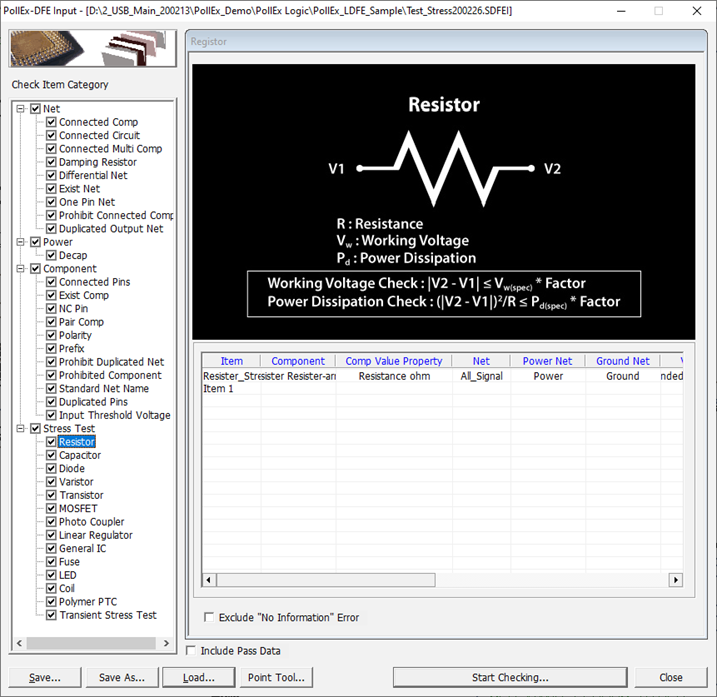The width and height of the screenshot is (717, 697).
Task: Click the Save As... button
Action: pyautogui.click(x=122, y=677)
